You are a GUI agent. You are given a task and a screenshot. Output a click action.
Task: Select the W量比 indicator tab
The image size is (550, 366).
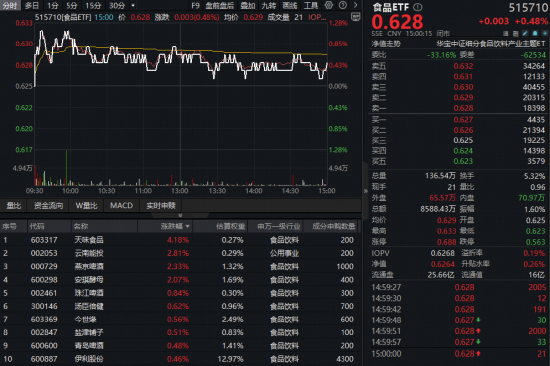86,205
